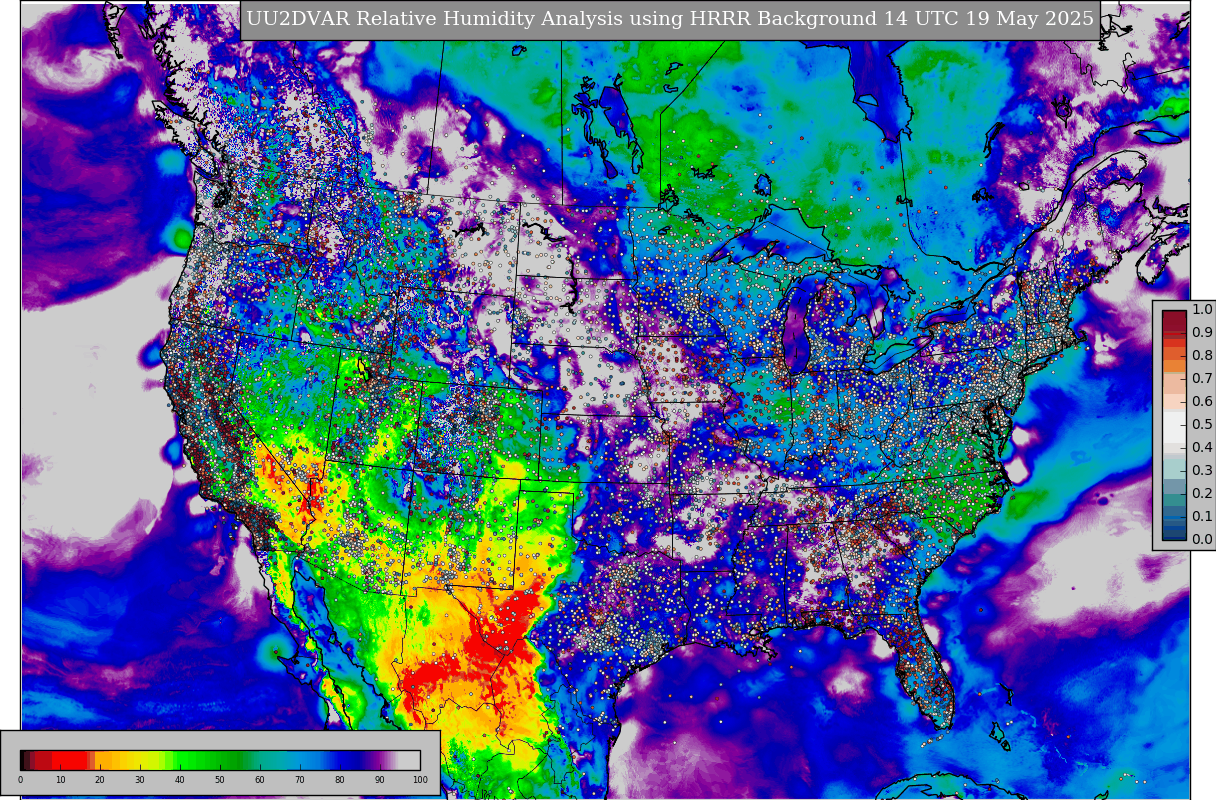The width and height of the screenshot is (1216, 800).
Task: Click the "0.9" label on the right legend
Action: (1202, 333)
